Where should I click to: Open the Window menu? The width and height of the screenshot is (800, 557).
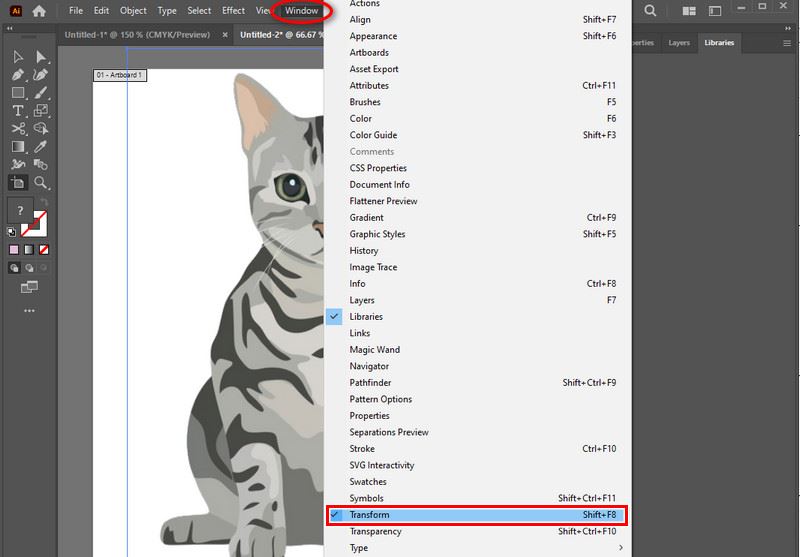302,10
